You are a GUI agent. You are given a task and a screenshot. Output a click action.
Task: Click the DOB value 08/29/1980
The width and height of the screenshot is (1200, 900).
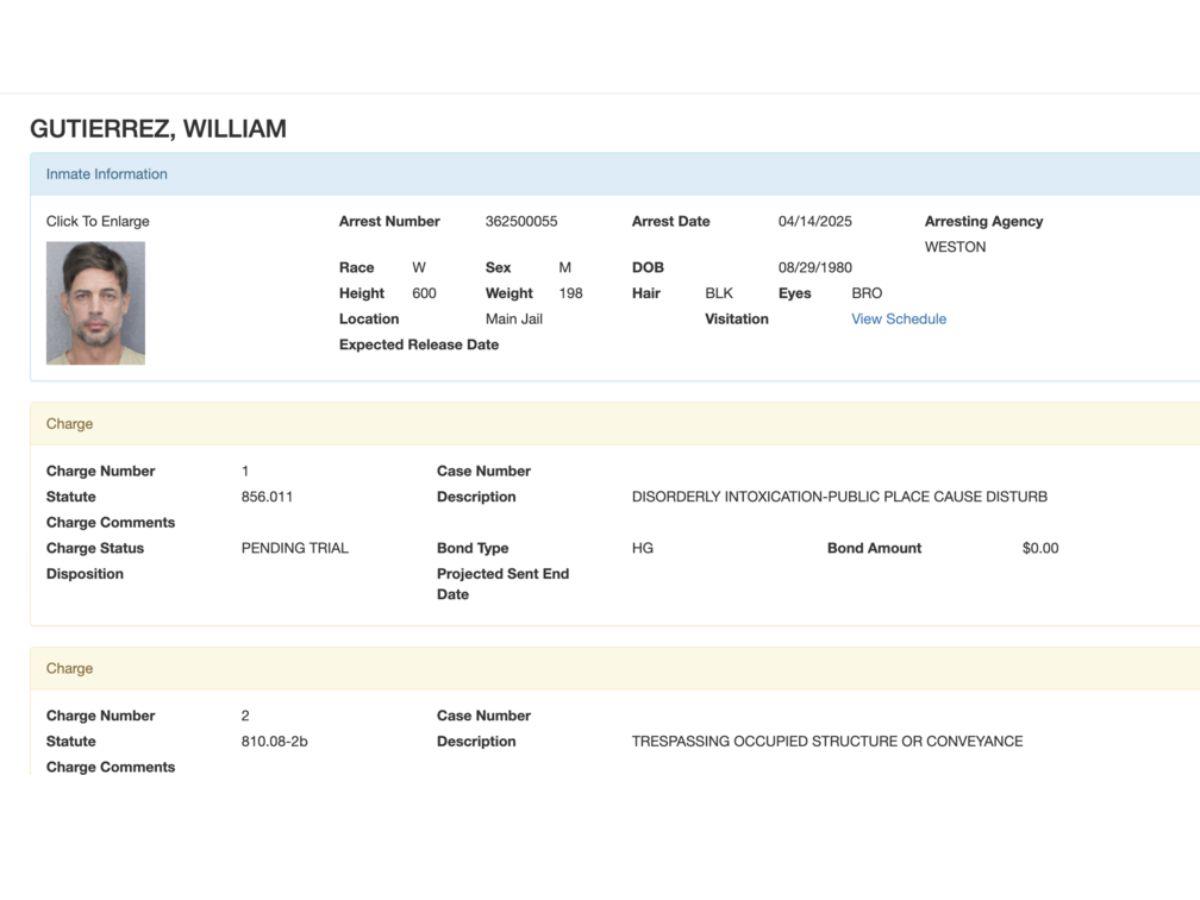click(x=815, y=267)
